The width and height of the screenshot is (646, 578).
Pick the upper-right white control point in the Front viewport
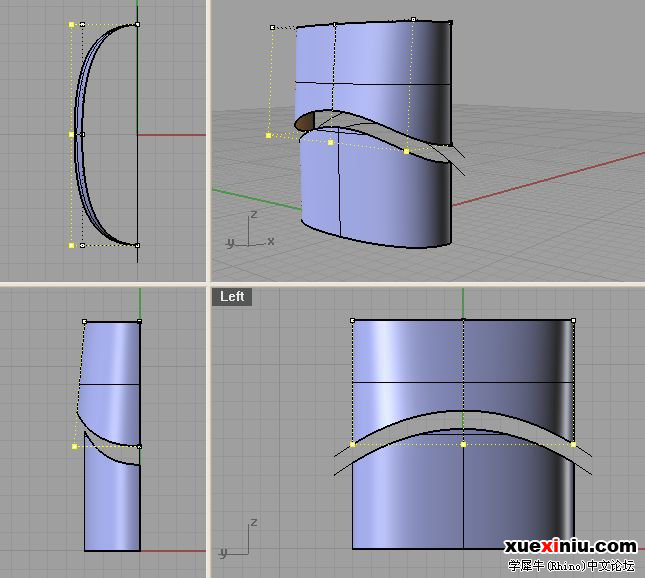tap(139, 321)
